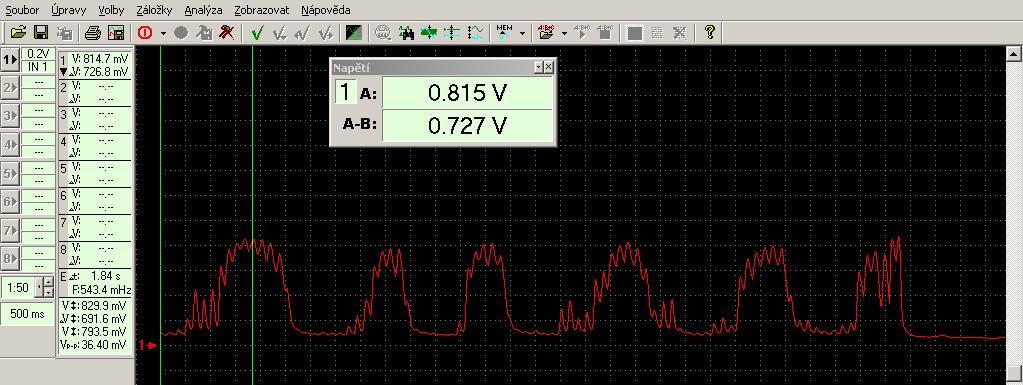Click the green checkmark toolbar icon
The width and height of the screenshot is (1023, 385).
tap(257, 32)
